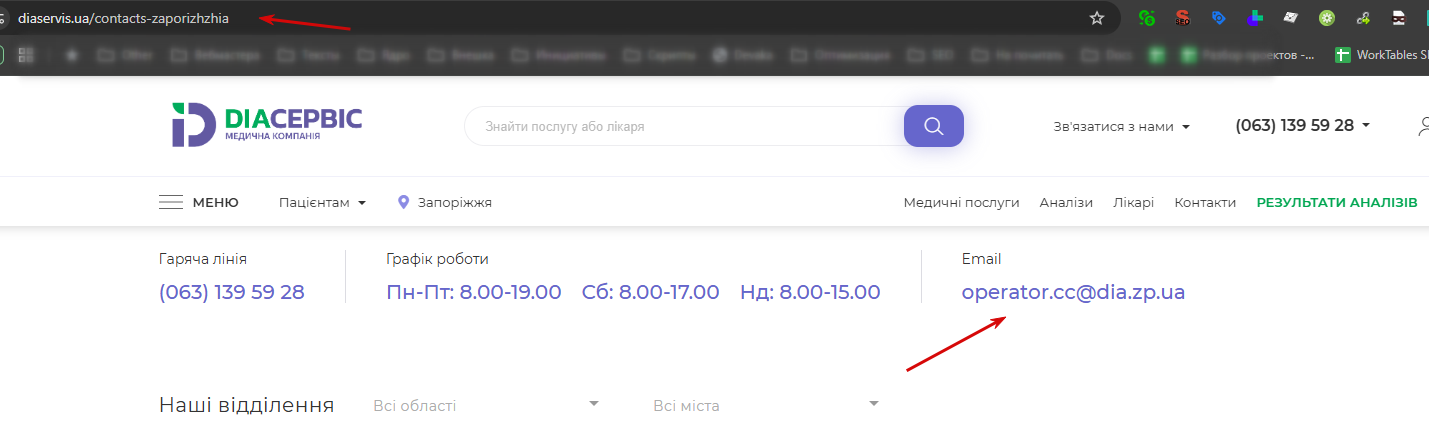Open the green dollar coins extension

(1148, 17)
